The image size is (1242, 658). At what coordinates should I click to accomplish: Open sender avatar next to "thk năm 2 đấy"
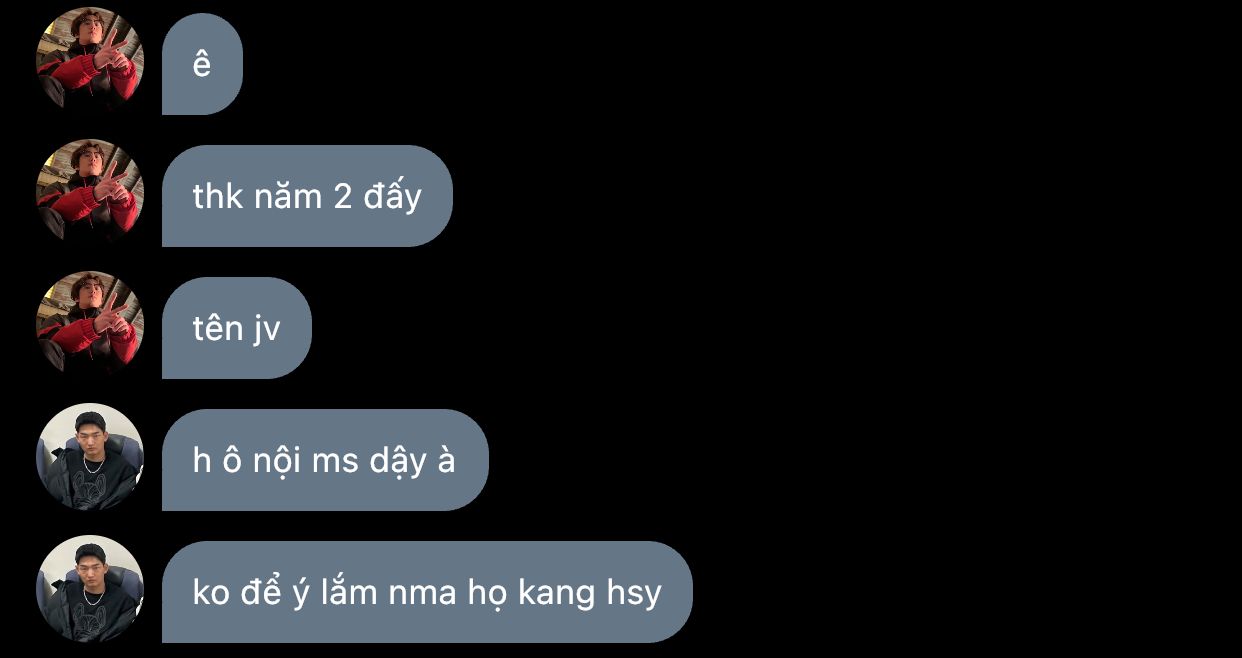click(90, 193)
